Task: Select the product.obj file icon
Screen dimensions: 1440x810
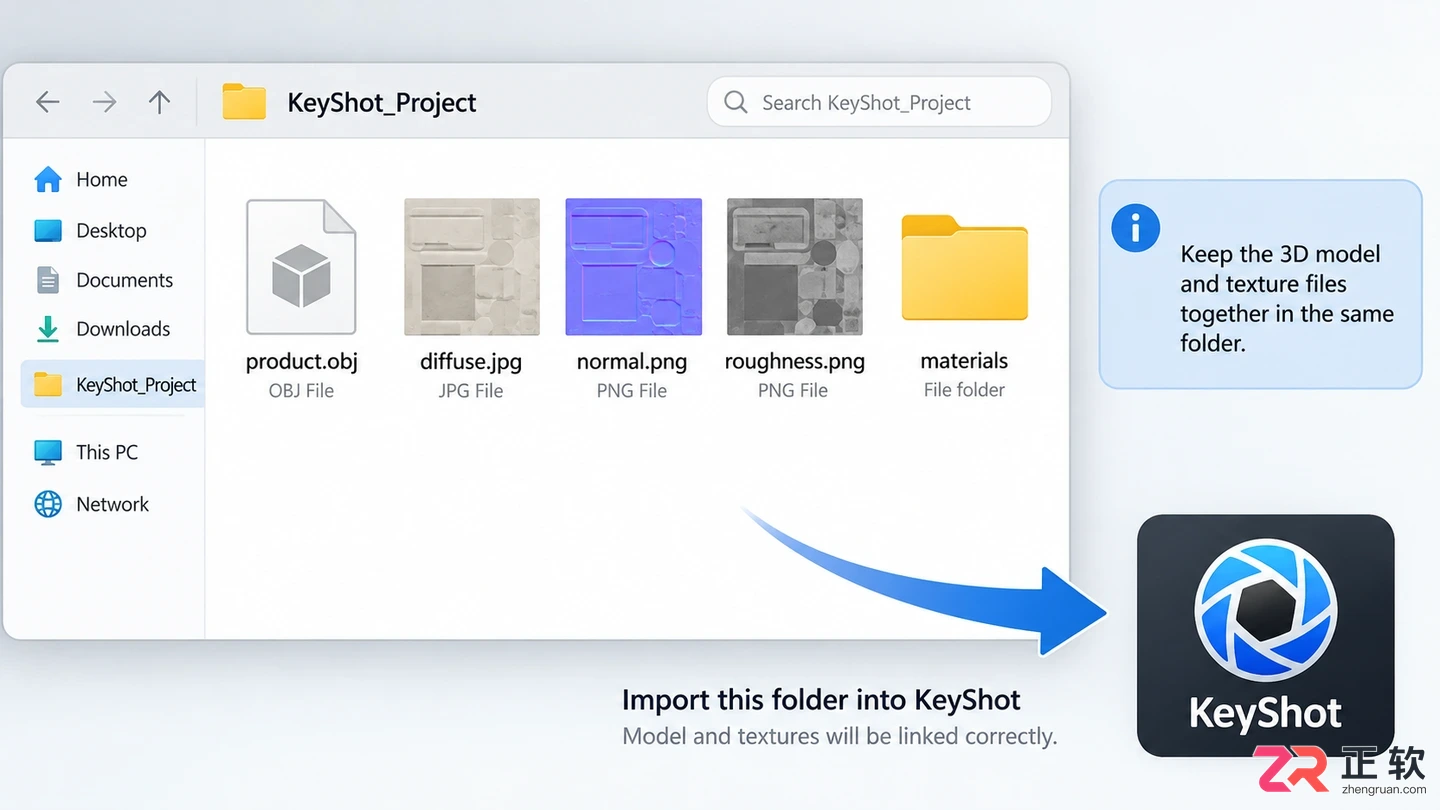Action: tap(301, 267)
